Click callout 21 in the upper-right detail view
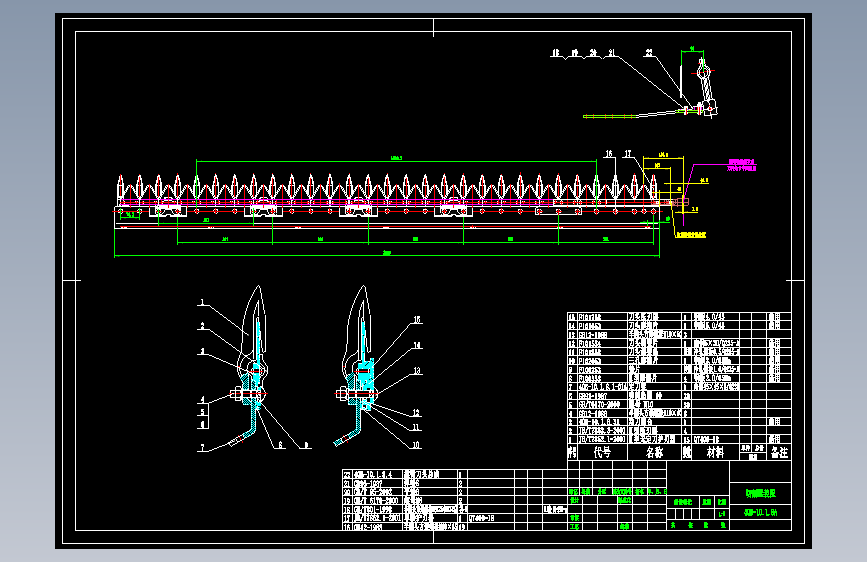The height and width of the screenshot is (562, 867). coord(612,53)
